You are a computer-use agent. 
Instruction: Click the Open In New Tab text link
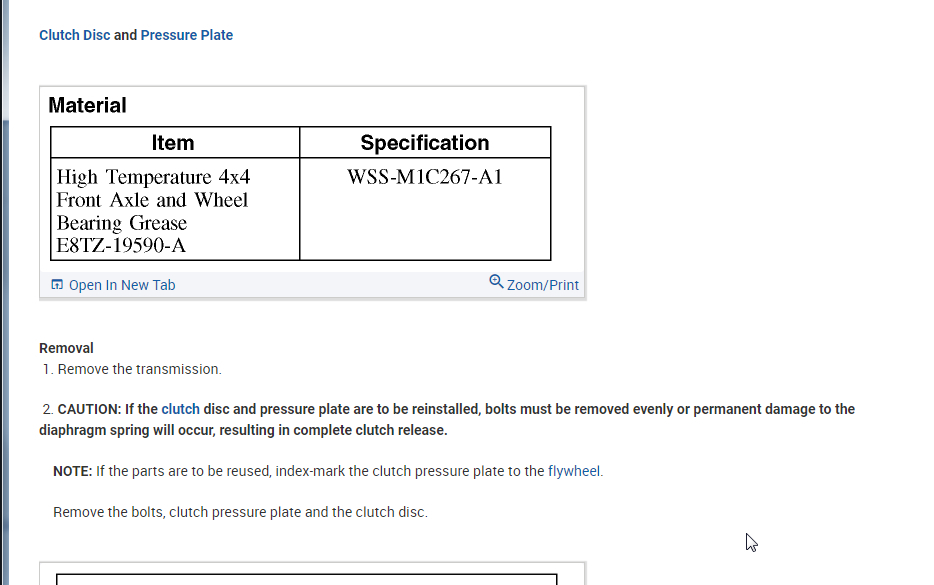[x=122, y=285]
